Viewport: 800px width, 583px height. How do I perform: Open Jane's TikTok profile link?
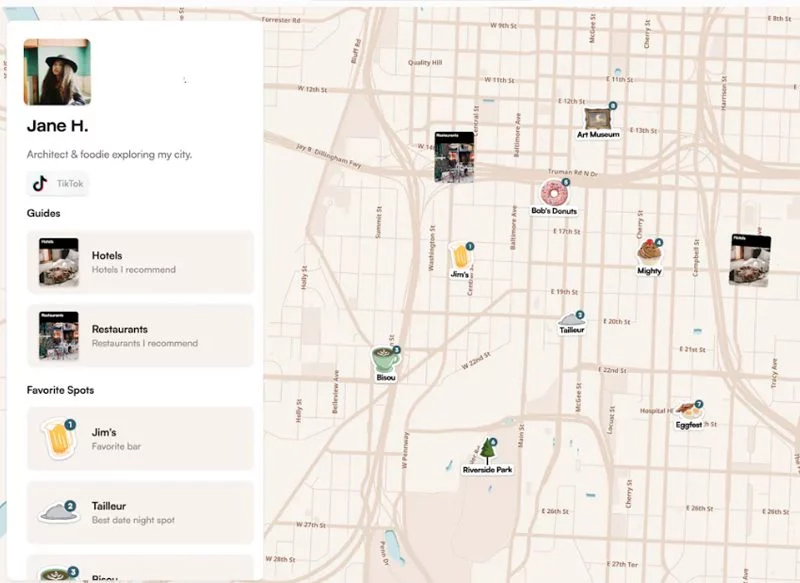click(x=57, y=184)
